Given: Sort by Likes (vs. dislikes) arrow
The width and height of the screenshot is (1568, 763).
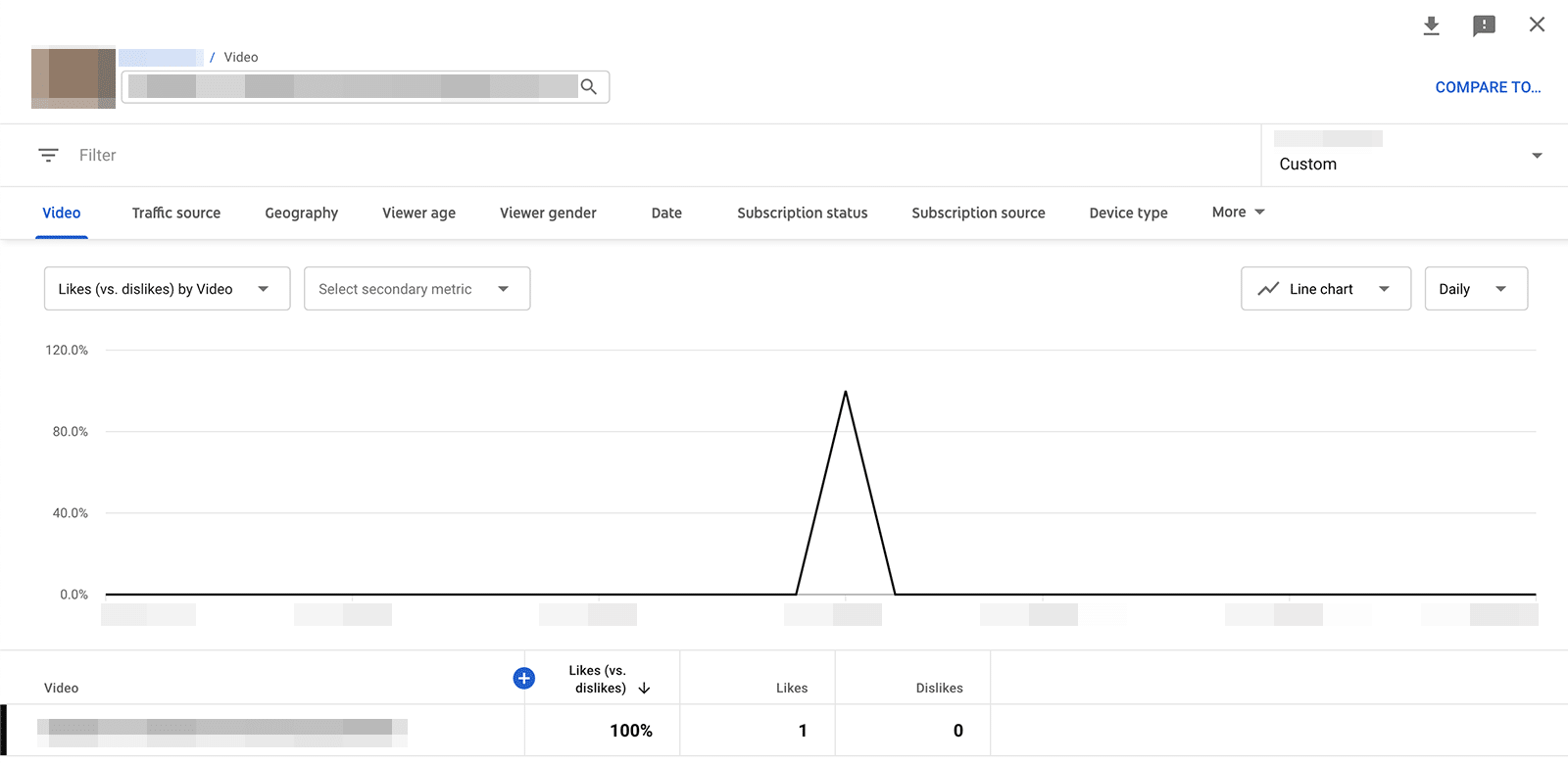Looking at the screenshot, I should [x=644, y=689].
